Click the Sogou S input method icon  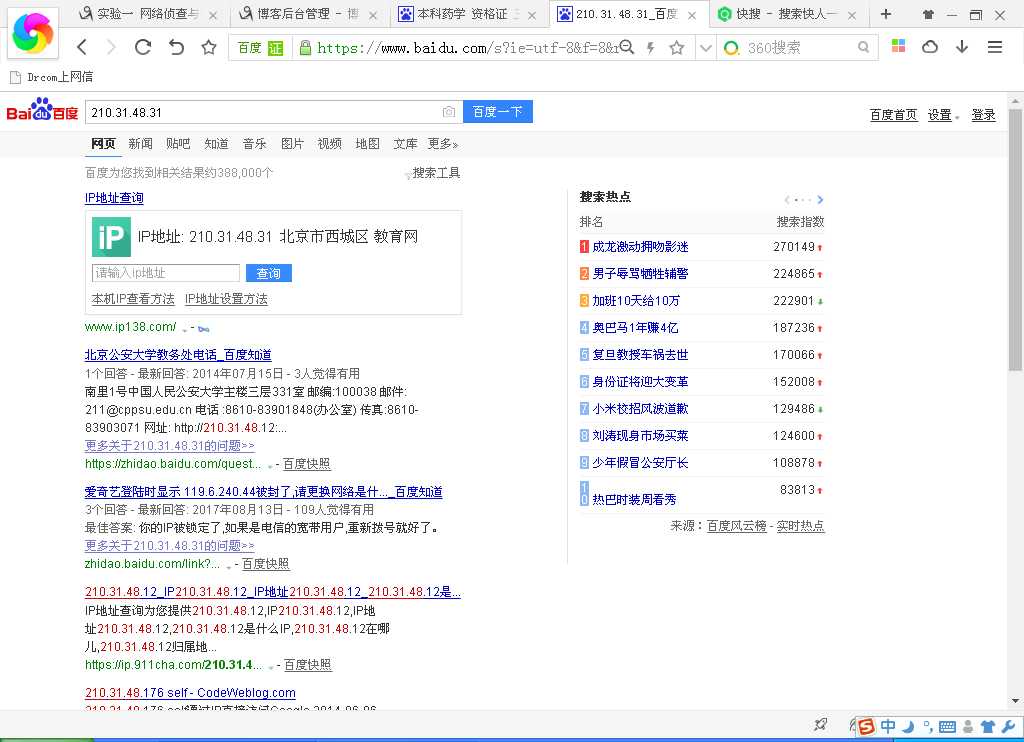click(866, 726)
